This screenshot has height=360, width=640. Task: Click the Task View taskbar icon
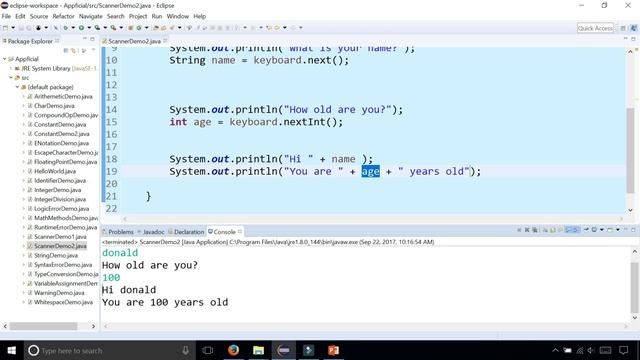[x=208, y=350]
